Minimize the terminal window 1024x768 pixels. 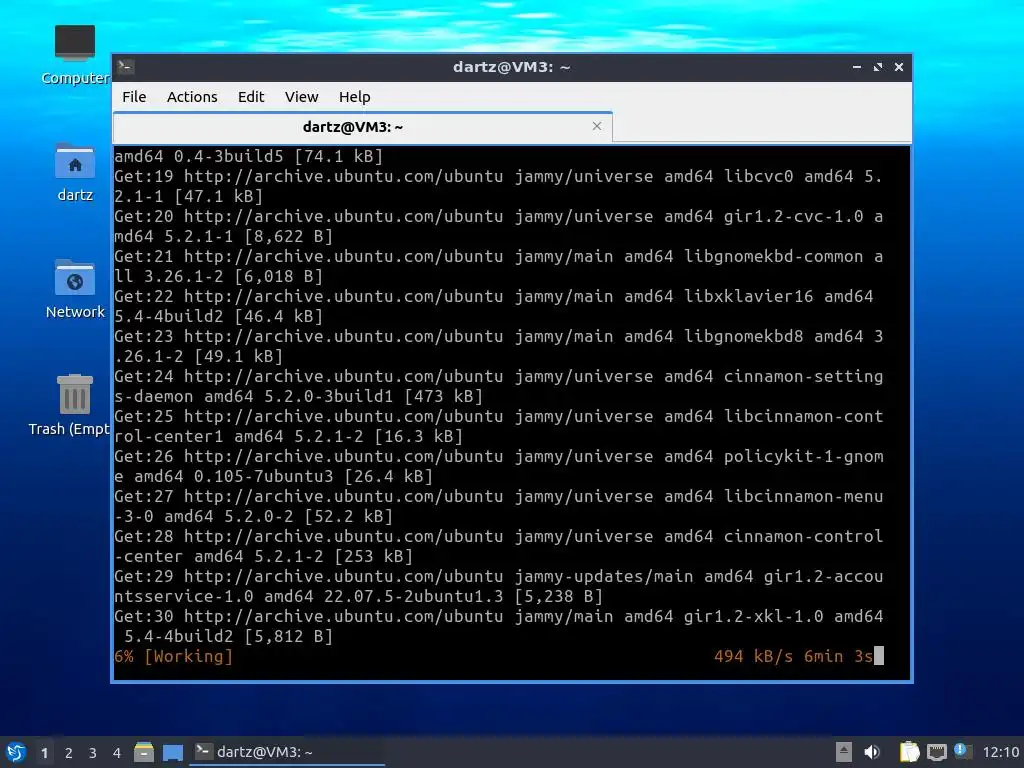(857, 67)
